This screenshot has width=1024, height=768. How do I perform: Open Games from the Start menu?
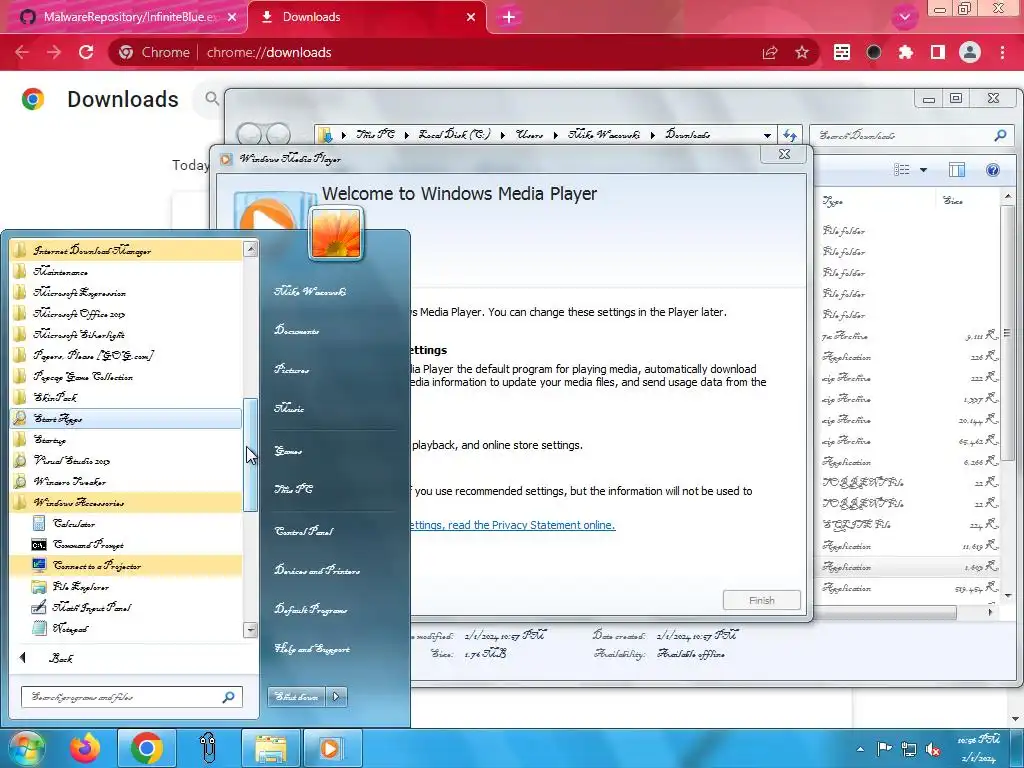click(x=288, y=451)
